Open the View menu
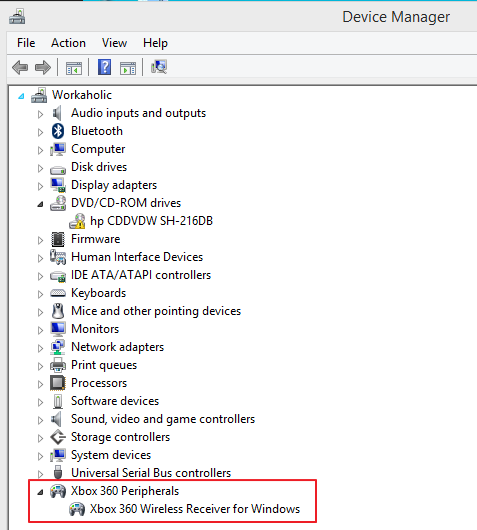The image size is (477, 530). (x=114, y=43)
